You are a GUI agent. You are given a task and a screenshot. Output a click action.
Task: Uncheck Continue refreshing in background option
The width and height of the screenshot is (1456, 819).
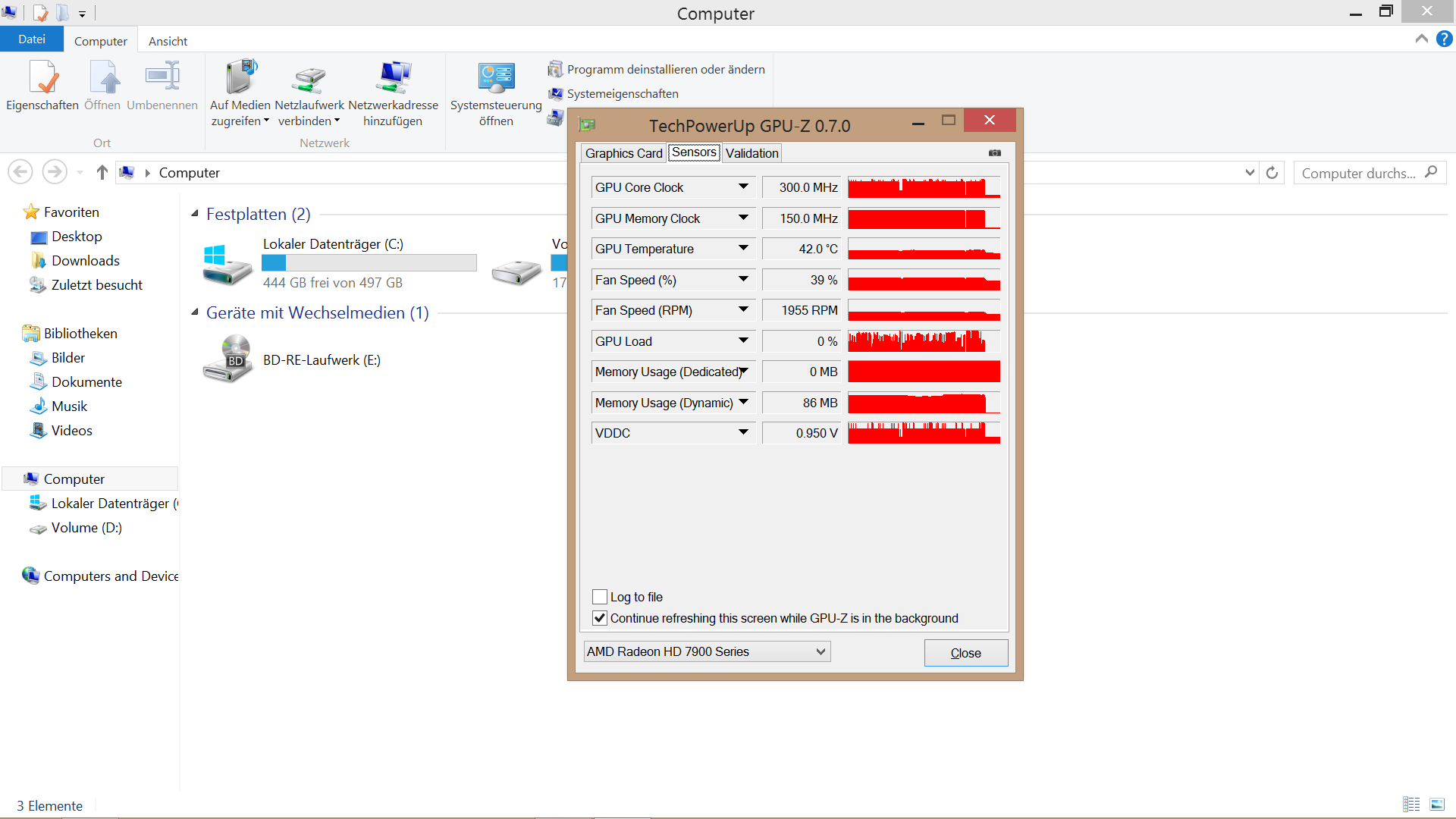coord(600,618)
